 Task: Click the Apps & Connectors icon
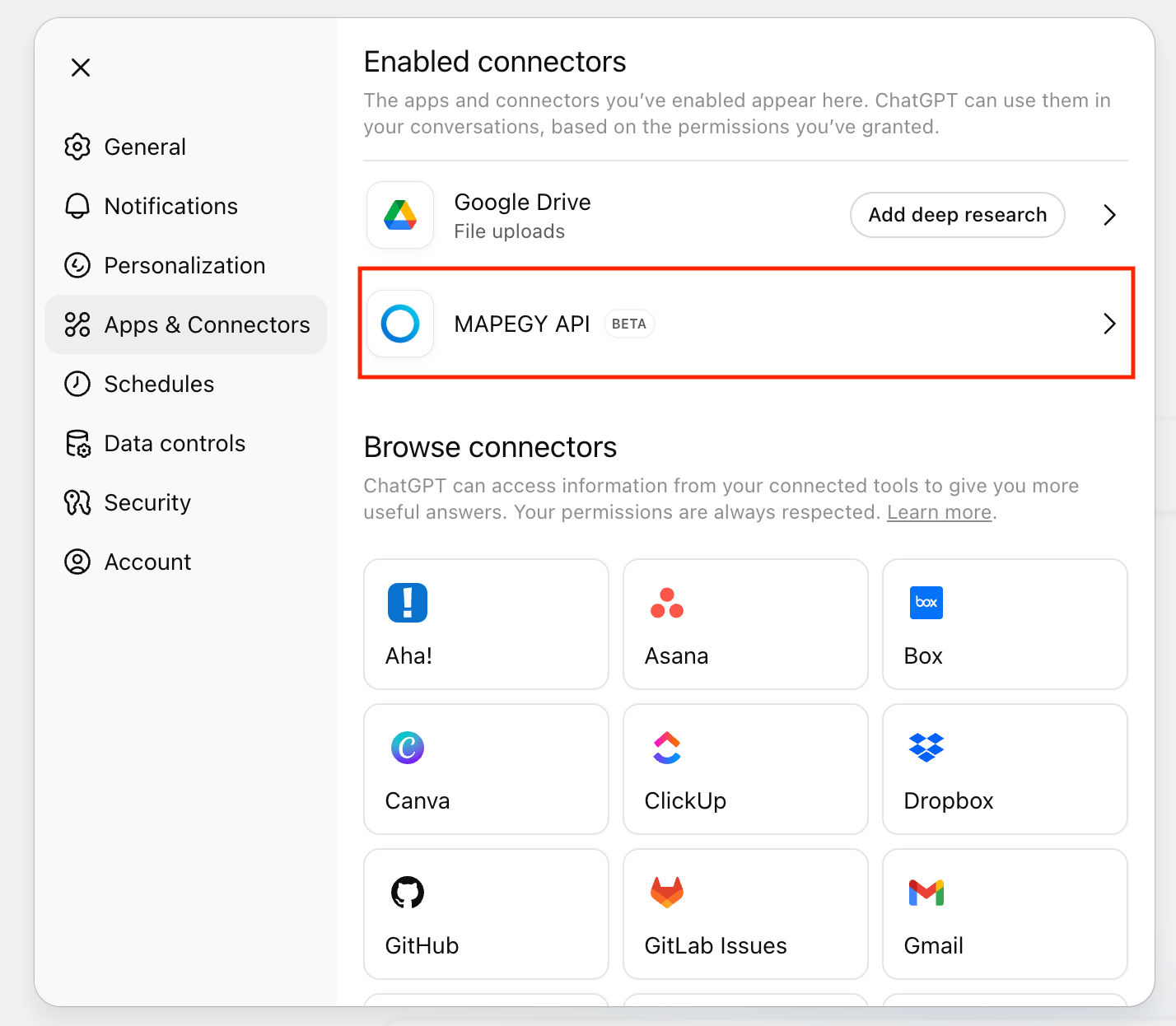(x=77, y=324)
